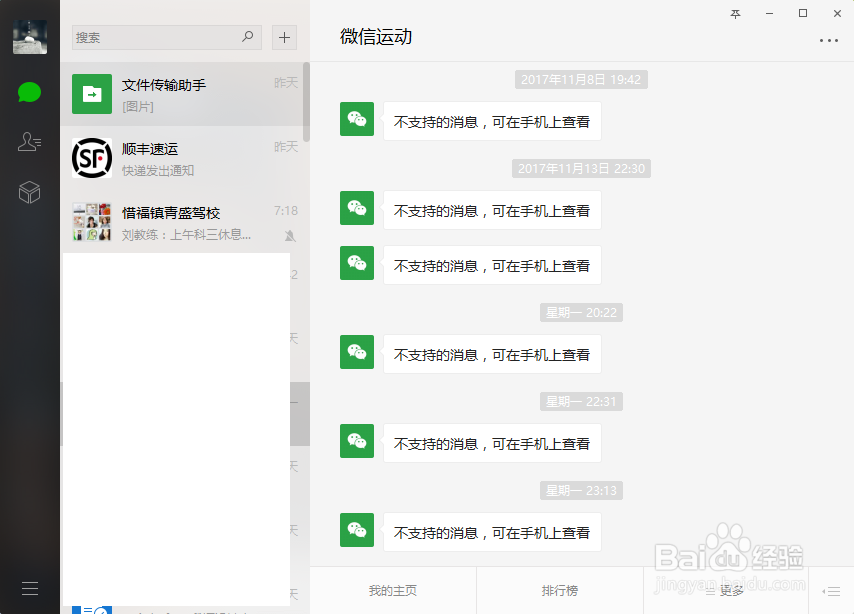Click the WeChat avatar beside the 22:31 message

357,441
